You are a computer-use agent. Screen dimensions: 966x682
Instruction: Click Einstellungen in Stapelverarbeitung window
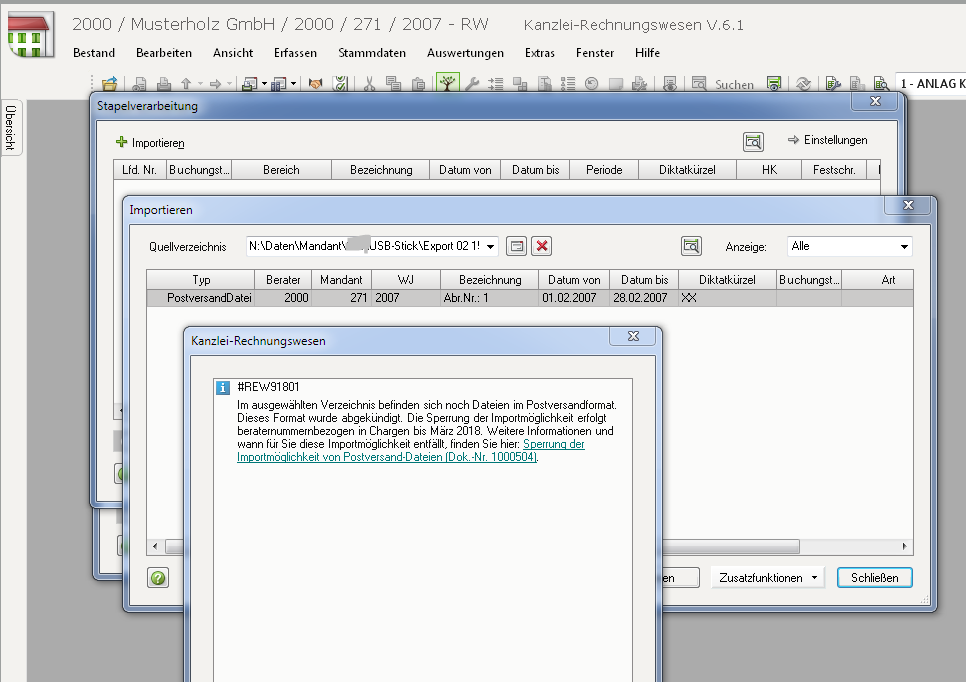coord(827,141)
